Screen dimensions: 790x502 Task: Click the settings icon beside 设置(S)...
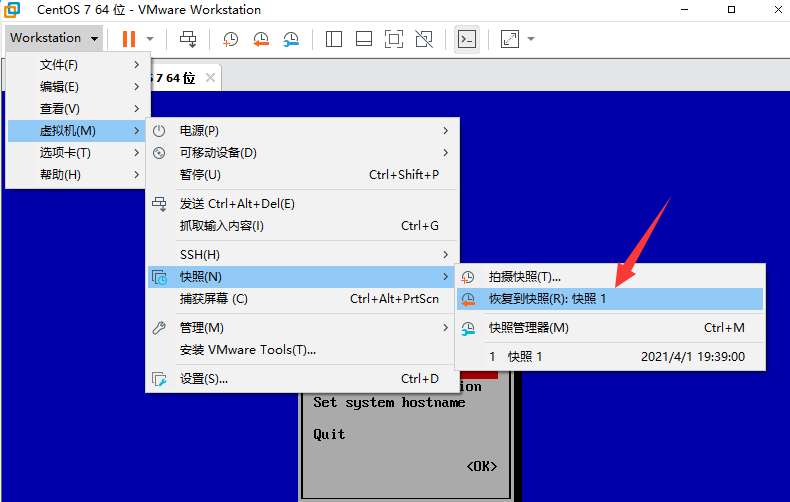(x=159, y=379)
